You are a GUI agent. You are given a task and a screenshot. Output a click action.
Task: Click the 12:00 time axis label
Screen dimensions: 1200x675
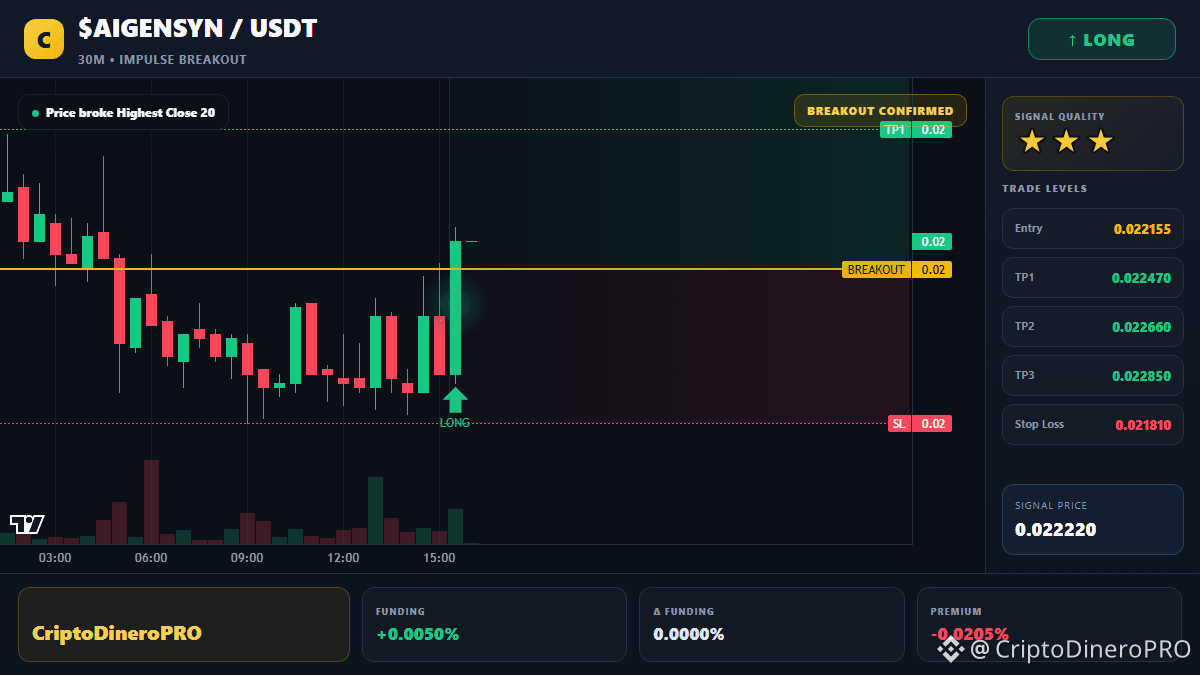tap(343, 557)
